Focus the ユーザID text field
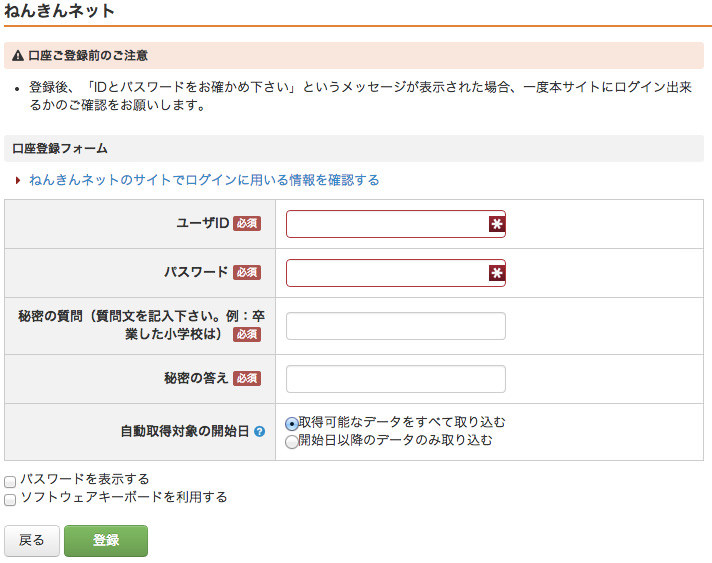The height and width of the screenshot is (563, 712). pyautogui.click(x=386, y=224)
